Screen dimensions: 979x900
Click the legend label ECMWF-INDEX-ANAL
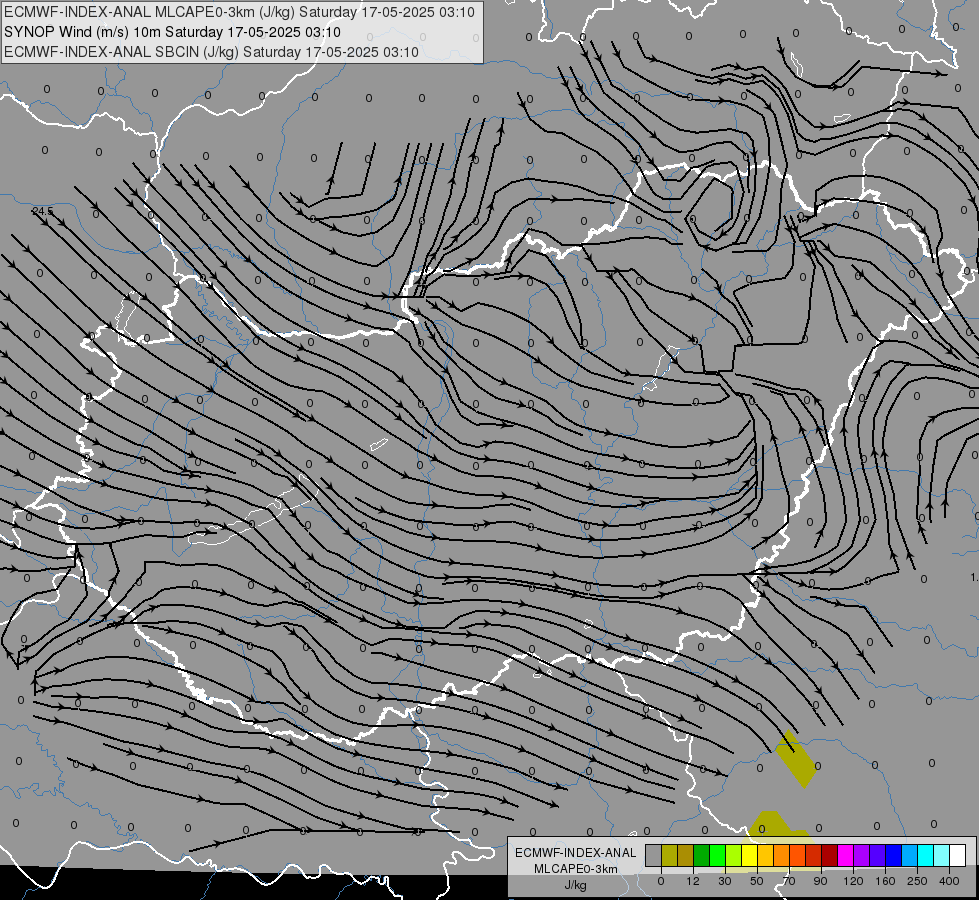pyautogui.click(x=576, y=853)
